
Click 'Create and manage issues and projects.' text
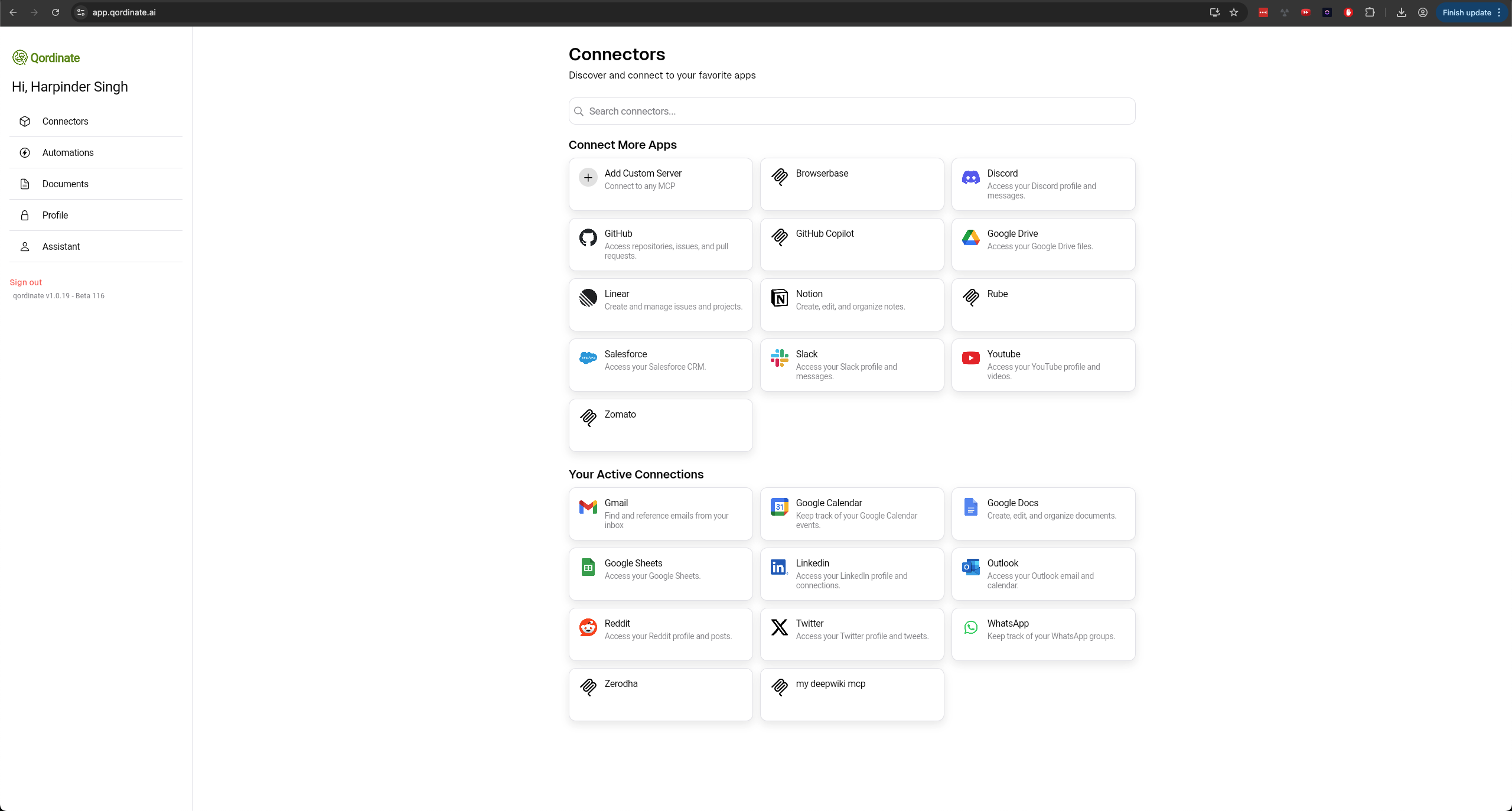click(673, 307)
